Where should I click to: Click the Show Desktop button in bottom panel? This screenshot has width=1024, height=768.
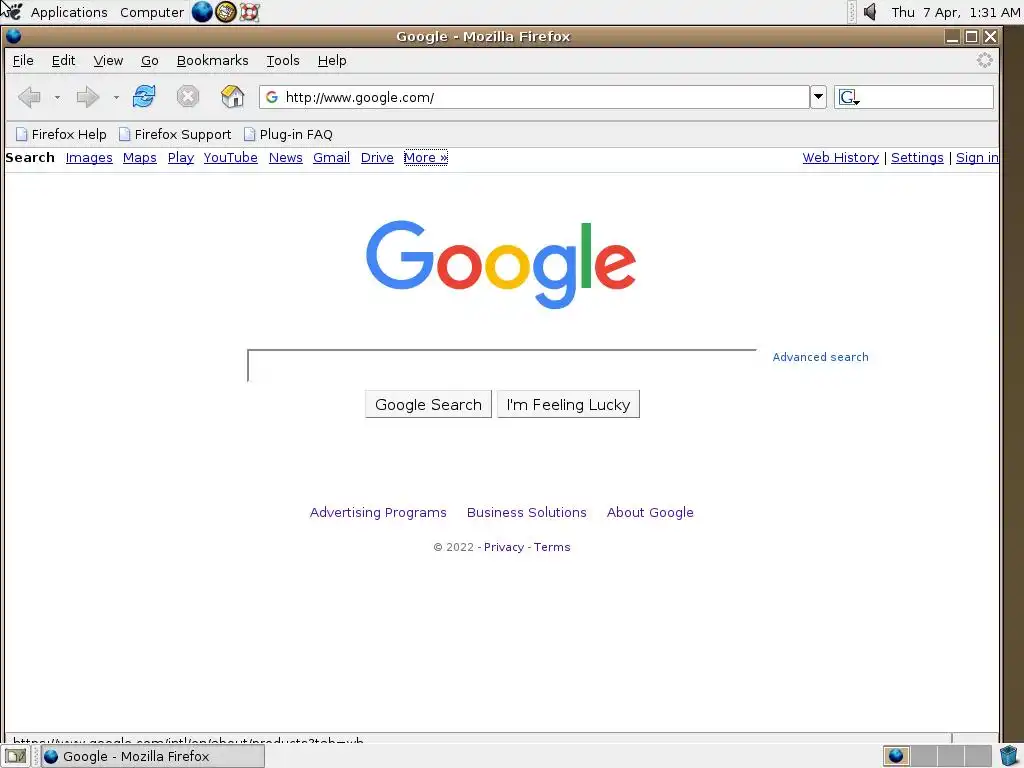coord(16,756)
